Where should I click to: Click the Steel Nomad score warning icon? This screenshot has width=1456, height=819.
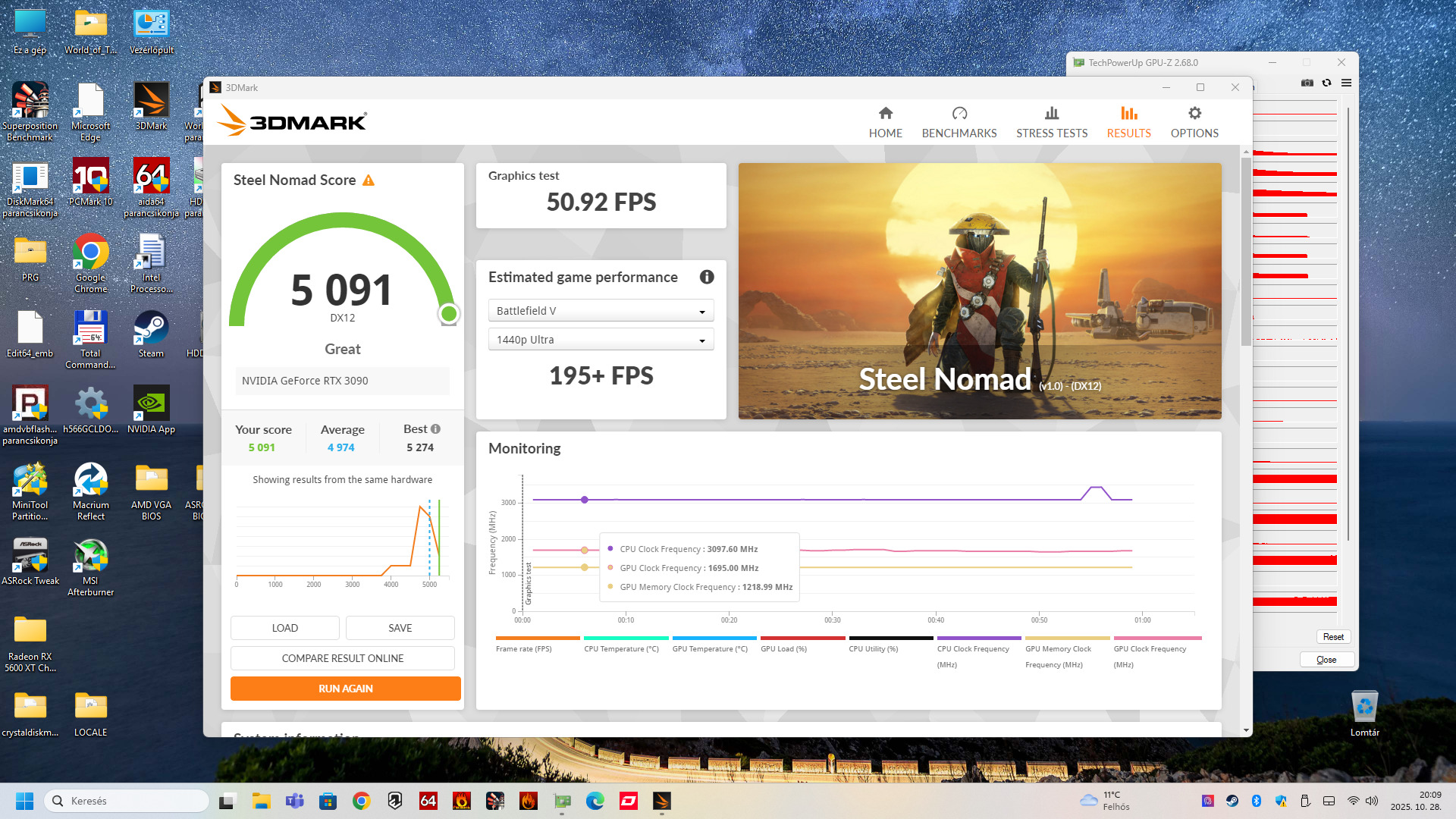pyautogui.click(x=369, y=180)
